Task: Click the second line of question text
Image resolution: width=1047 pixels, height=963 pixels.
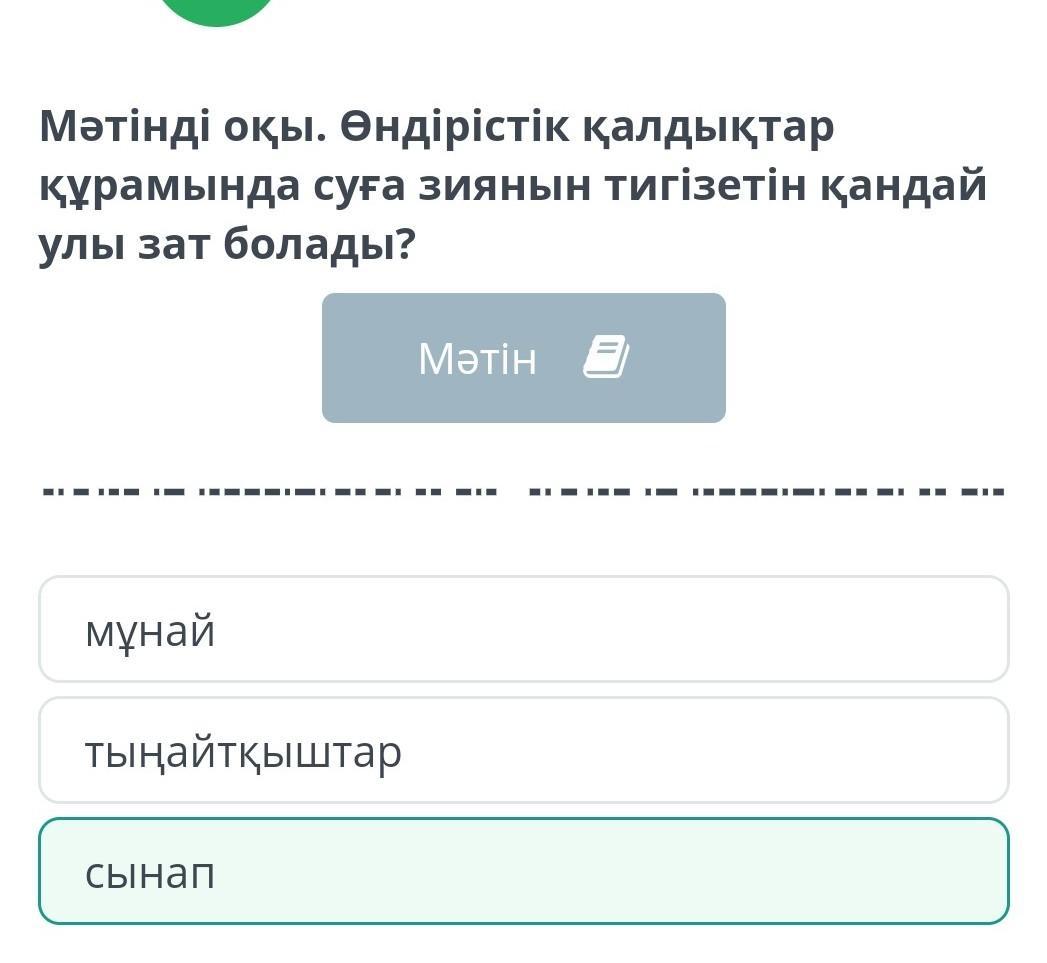Action: click(x=512, y=185)
